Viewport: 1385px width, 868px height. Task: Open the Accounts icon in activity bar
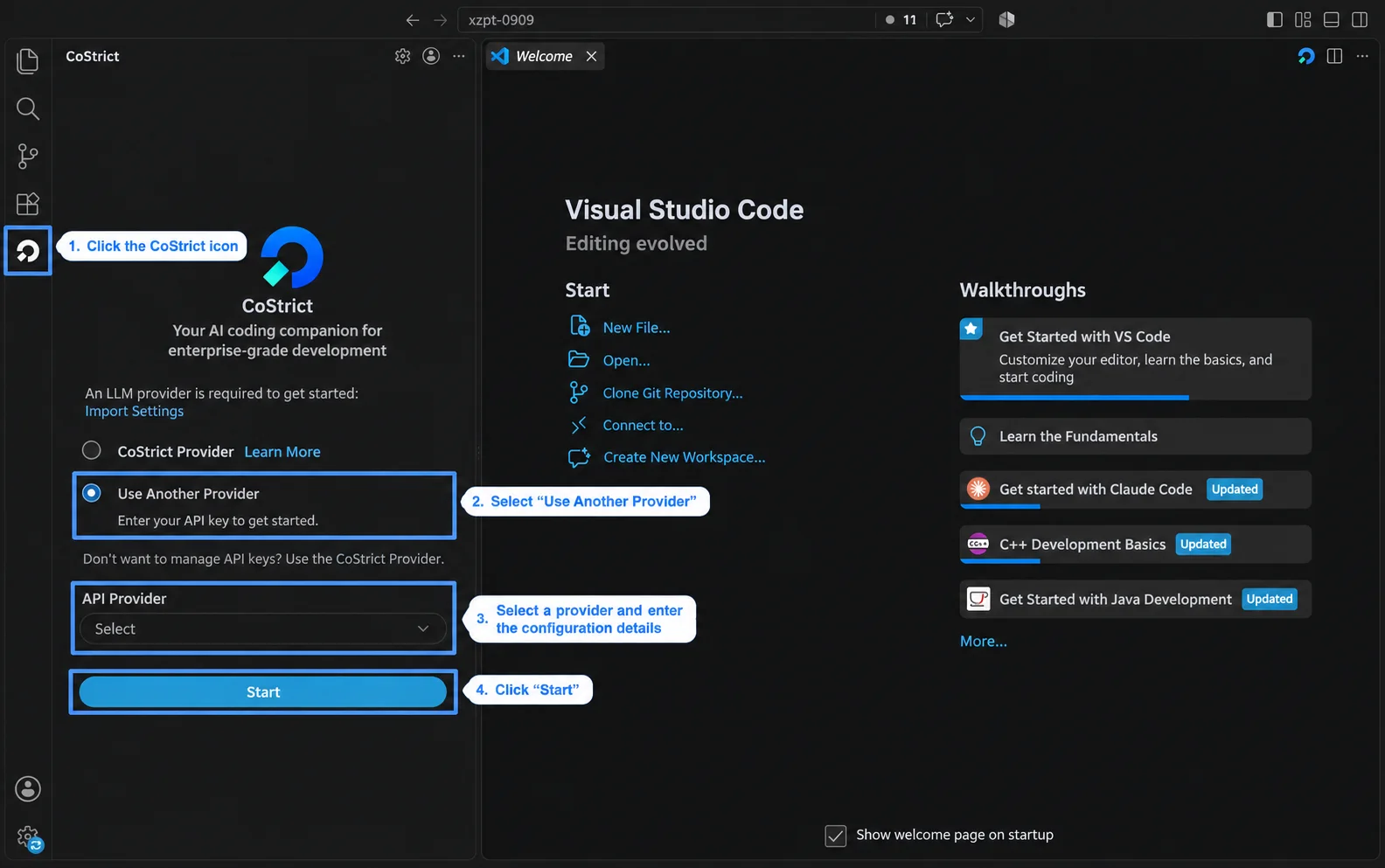click(28, 789)
